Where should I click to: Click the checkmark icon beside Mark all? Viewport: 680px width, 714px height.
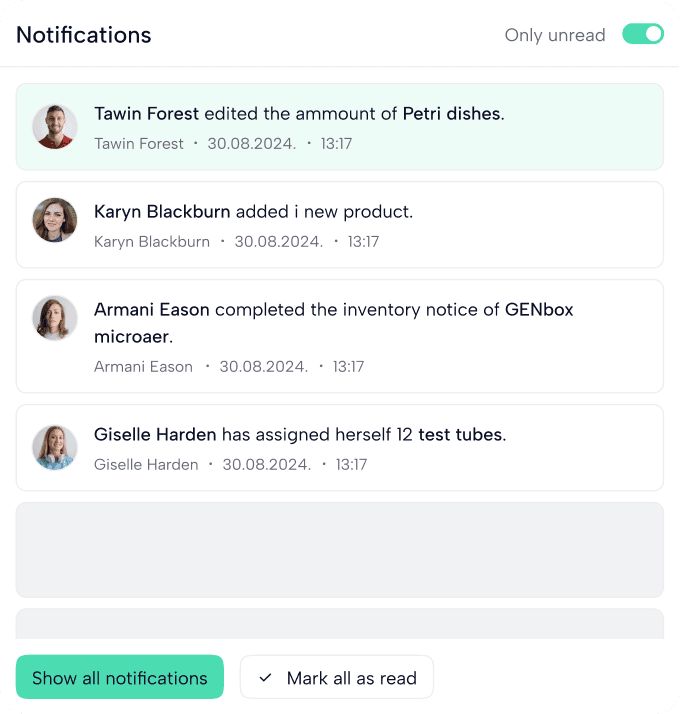click(x=265, y=678)
